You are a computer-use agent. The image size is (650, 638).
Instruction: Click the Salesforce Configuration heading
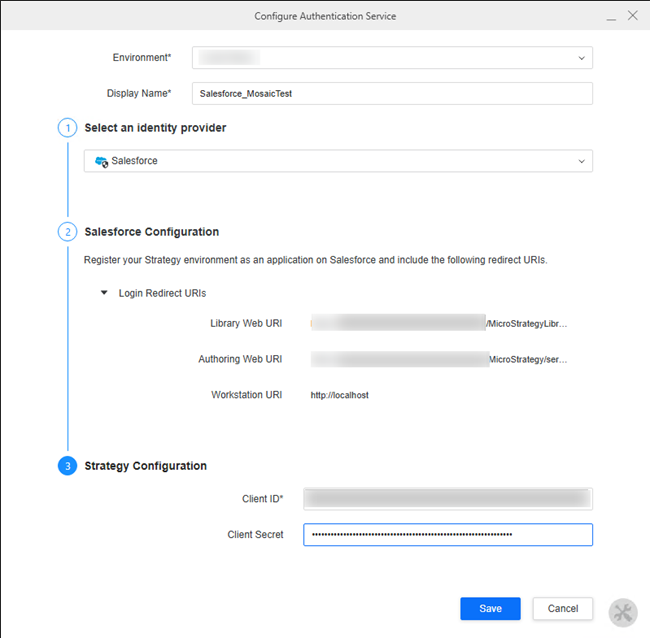(151, 232)
